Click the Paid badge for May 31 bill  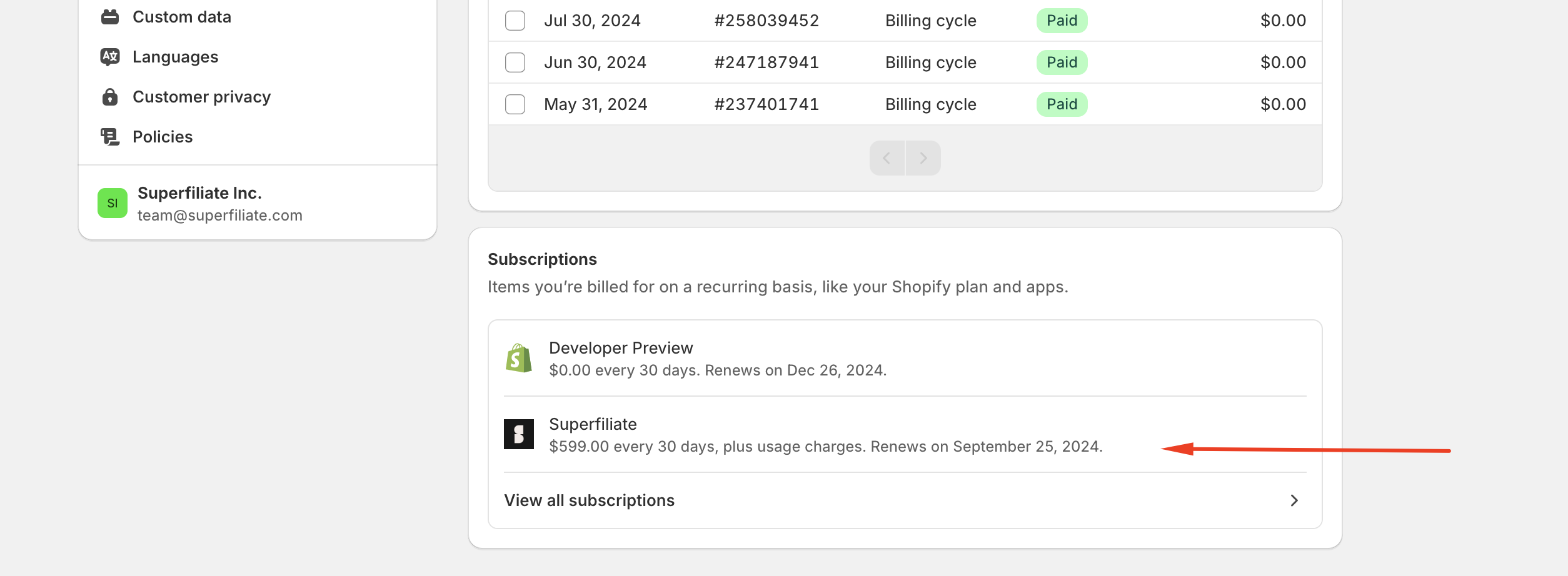pos(1062,104)
